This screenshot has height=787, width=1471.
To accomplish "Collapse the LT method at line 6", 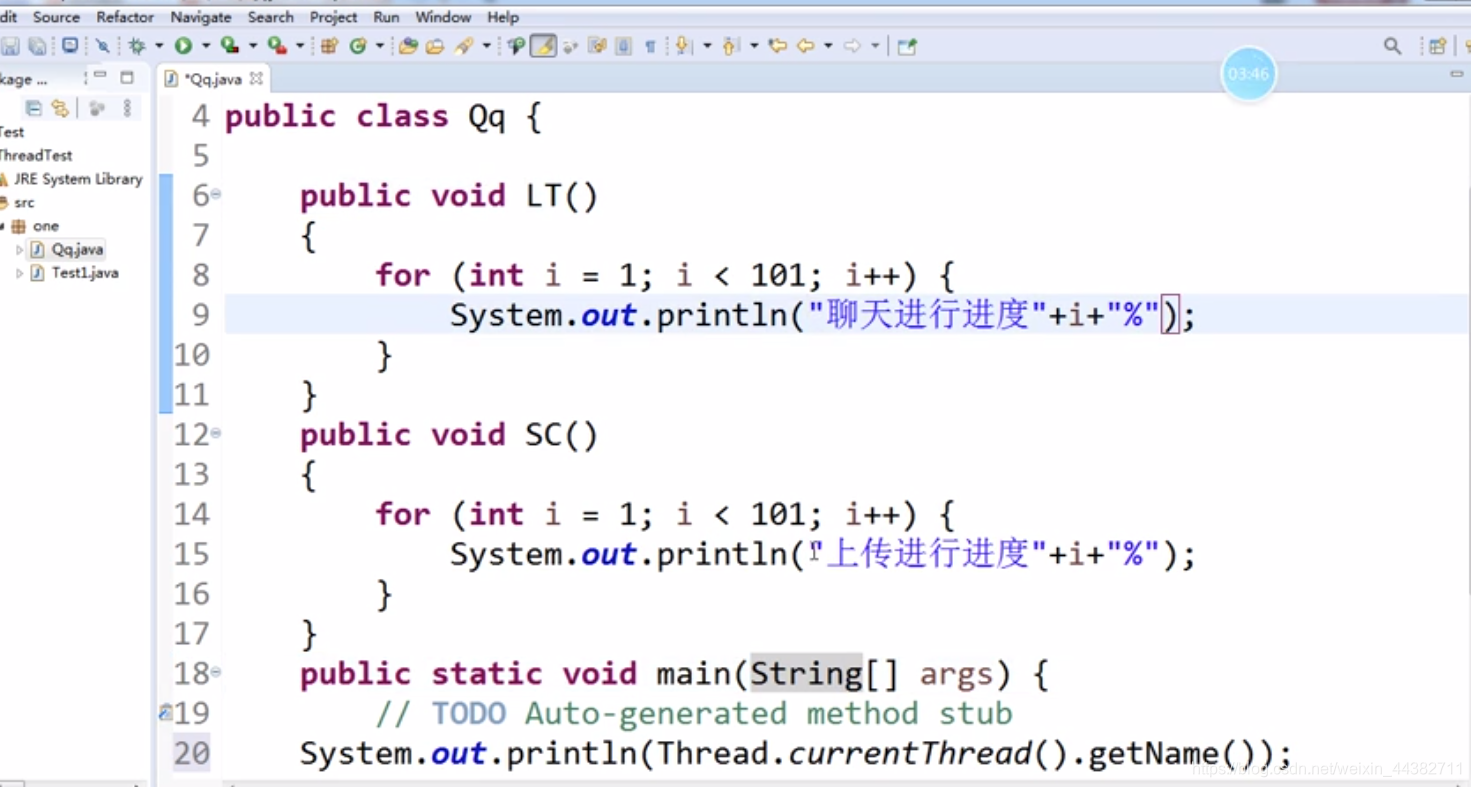I will pyautogui.click(x=216, y=194).
